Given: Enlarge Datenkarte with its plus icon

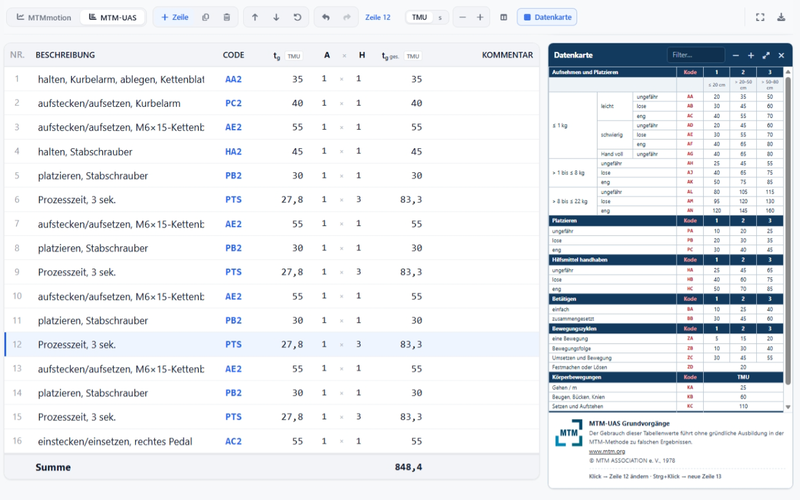Looking at the screenshot, I should (x=751, y=55).
